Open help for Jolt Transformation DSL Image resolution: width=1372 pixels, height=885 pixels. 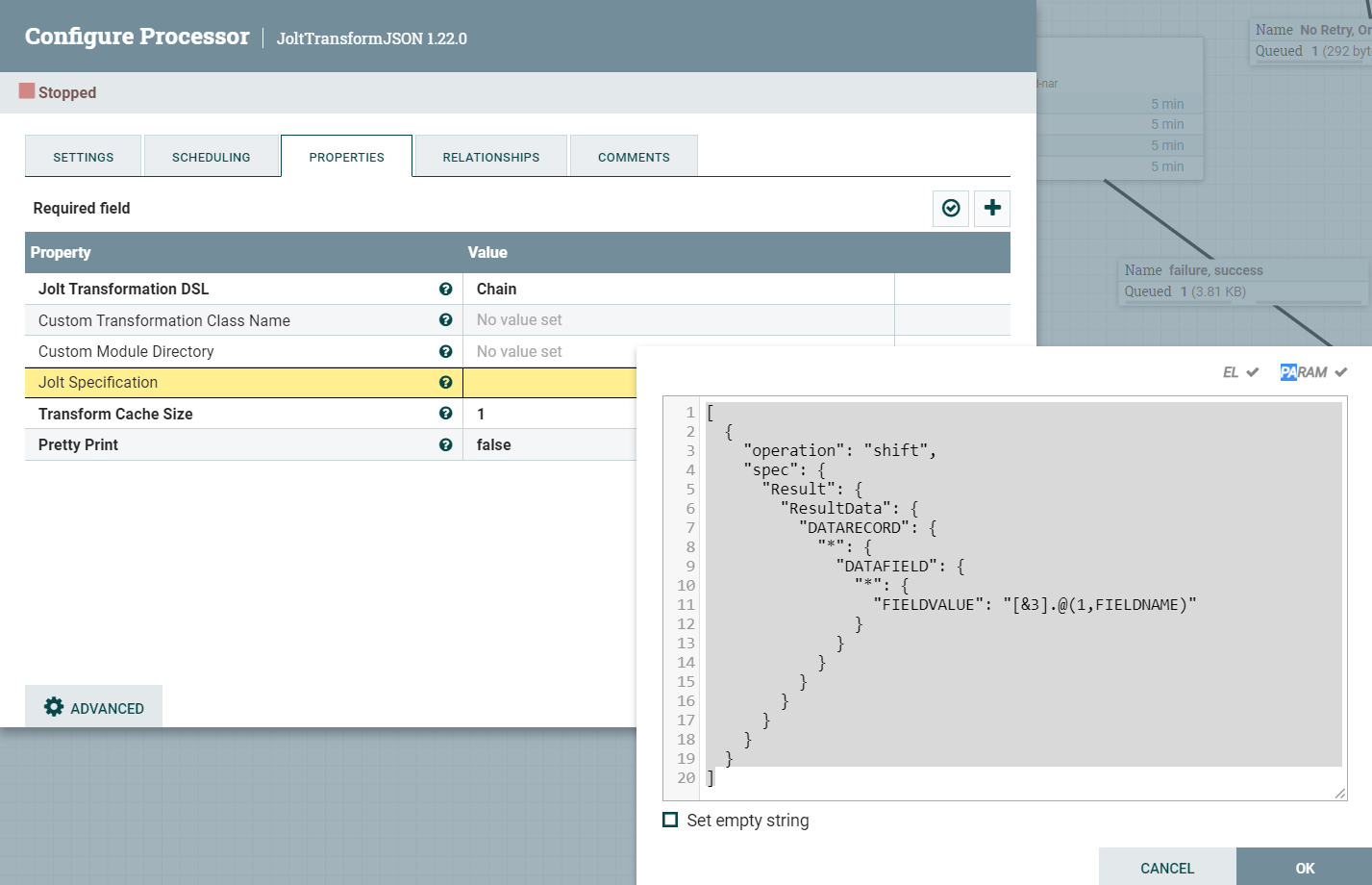pyautogui.click(x=445, y=289)
